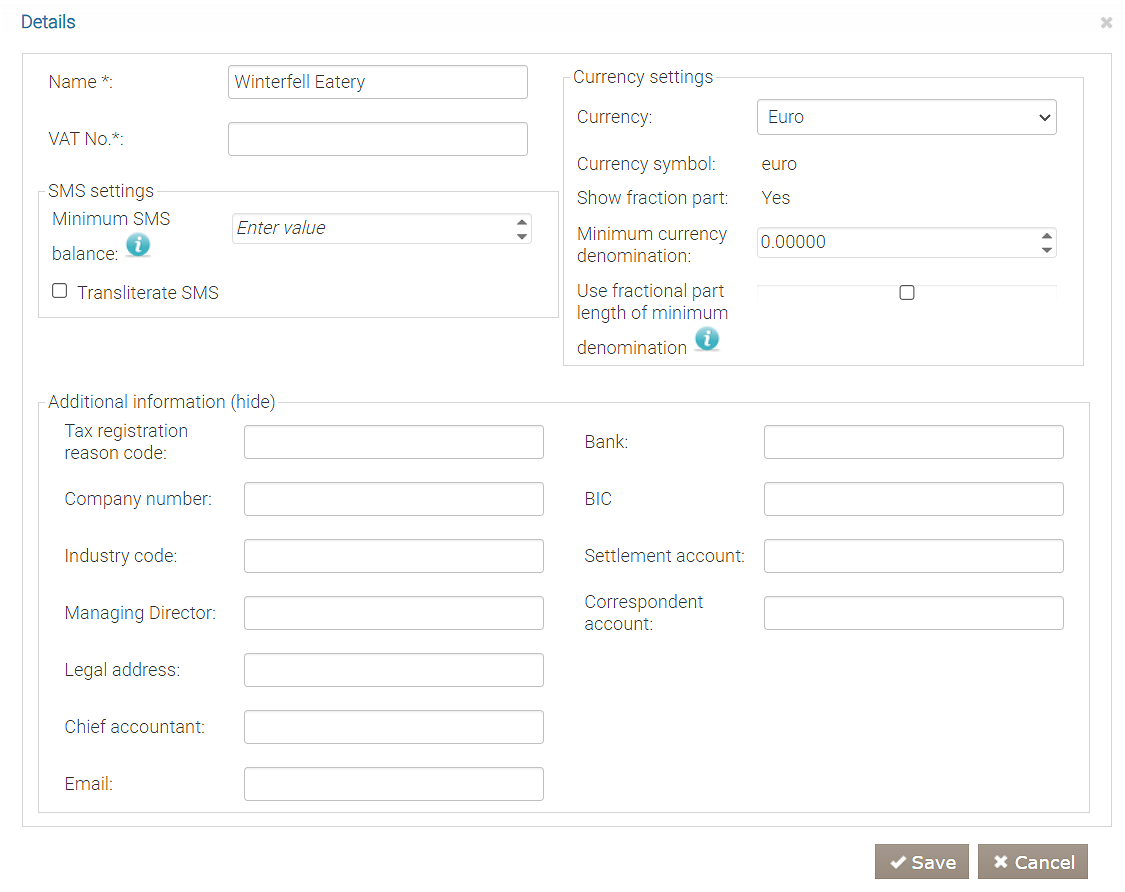This screenshot has height=892, width=1125.
Task: Click the Settlement account input box
Action: (913, 556)
